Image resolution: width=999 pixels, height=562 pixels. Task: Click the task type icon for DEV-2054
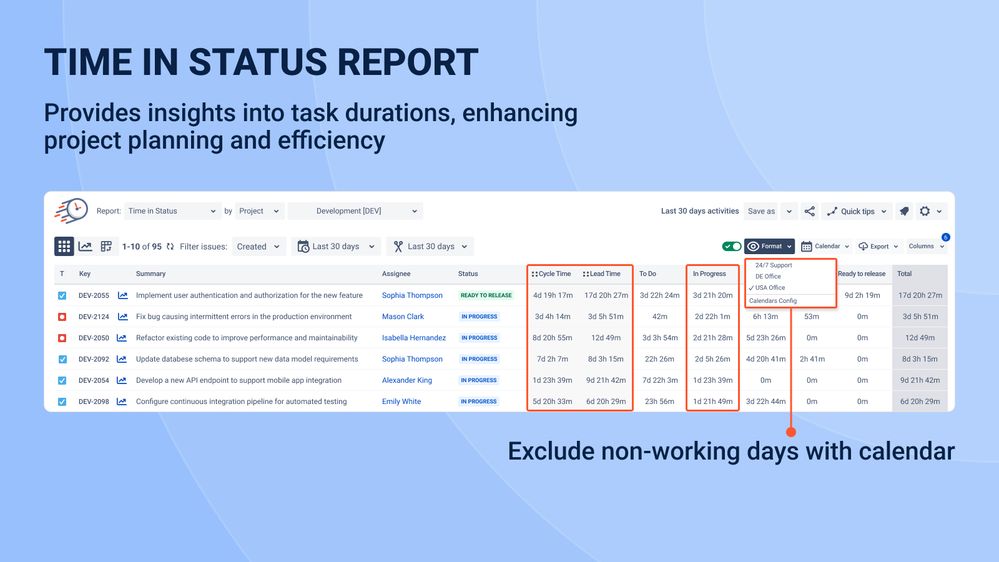coord(62,380)
